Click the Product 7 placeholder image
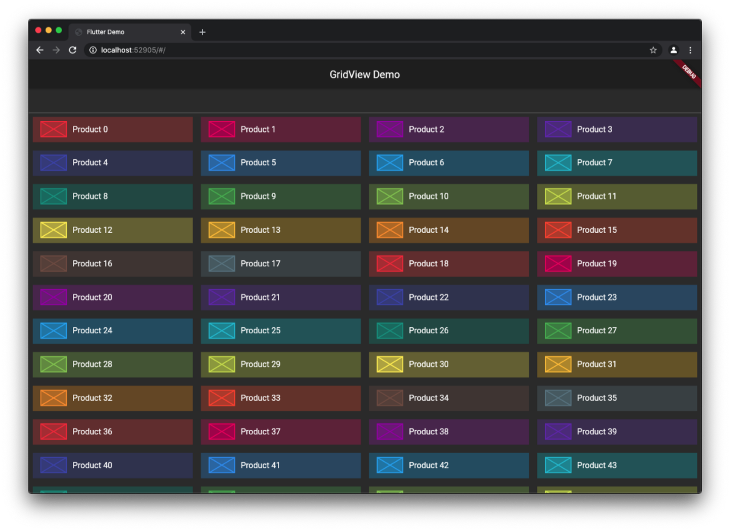 click(x=558, y=163)
